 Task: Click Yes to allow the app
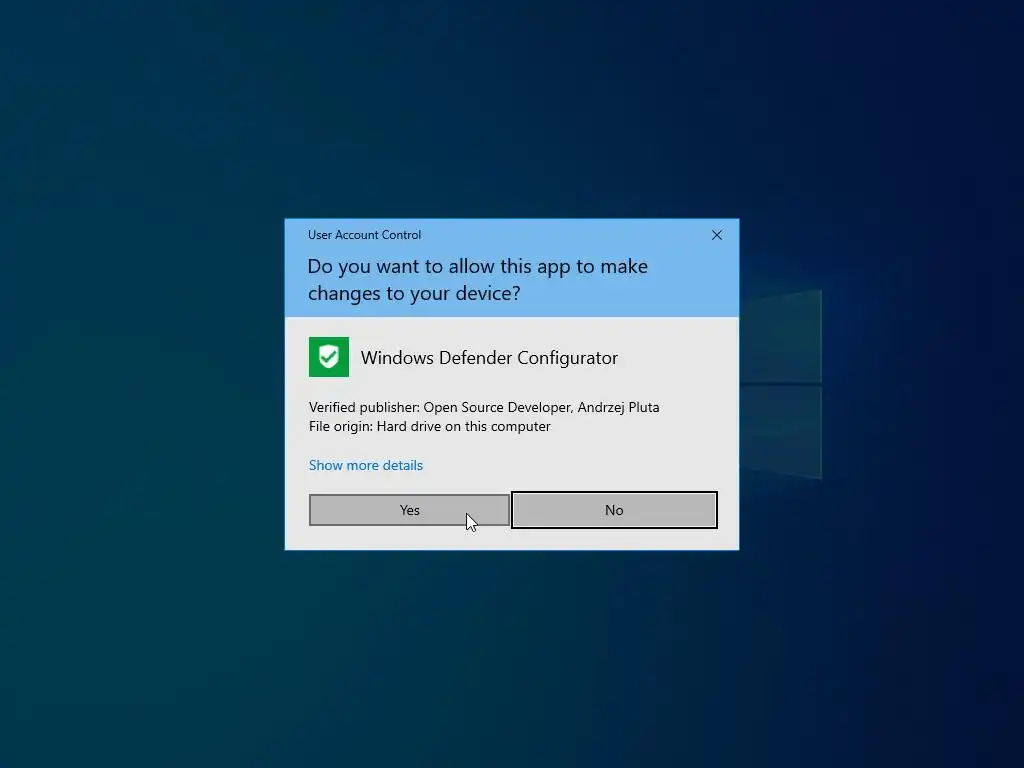pos(409,510)
